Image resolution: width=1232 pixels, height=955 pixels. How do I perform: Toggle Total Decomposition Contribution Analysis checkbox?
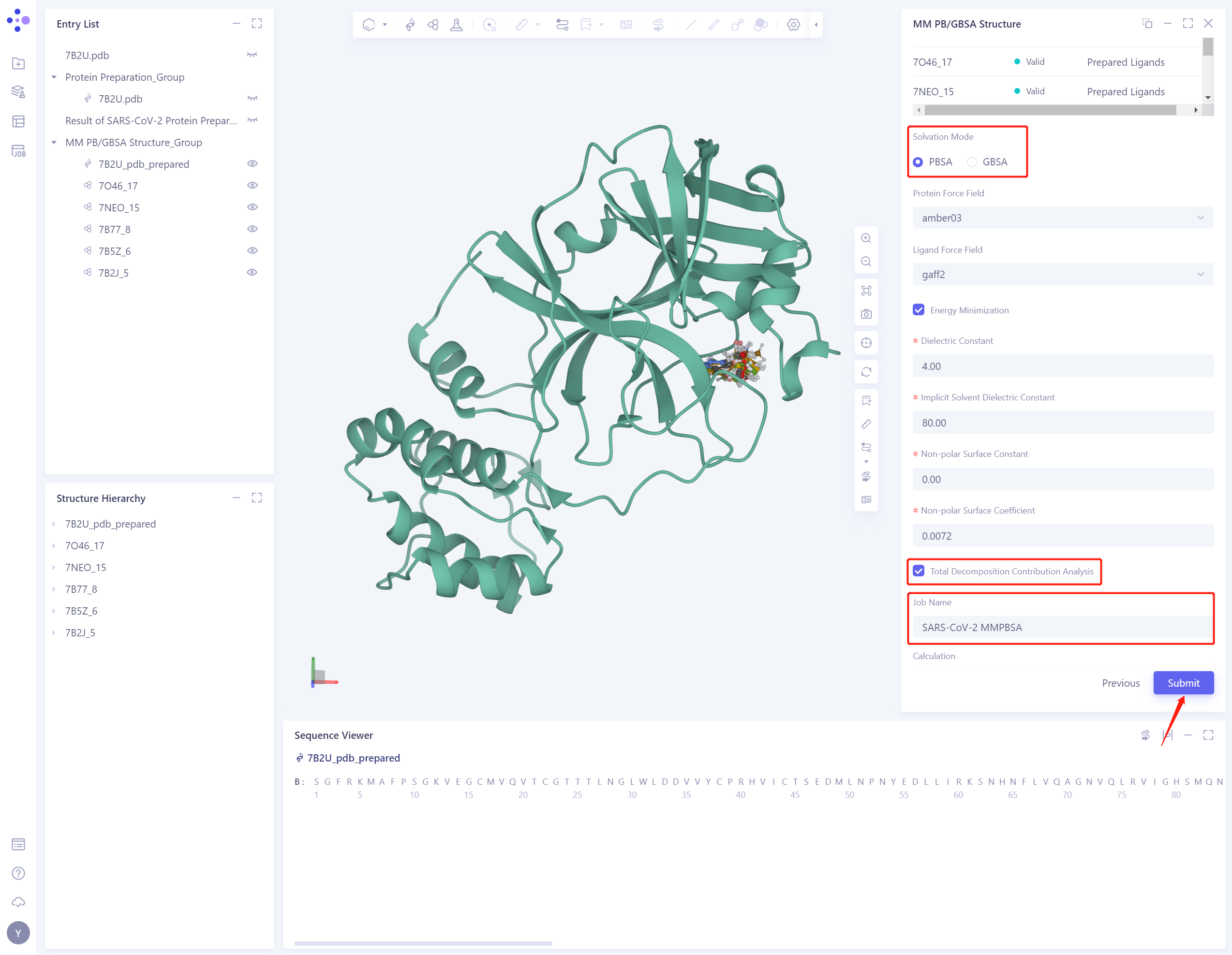pyautogui.click(x=919, y=571)
